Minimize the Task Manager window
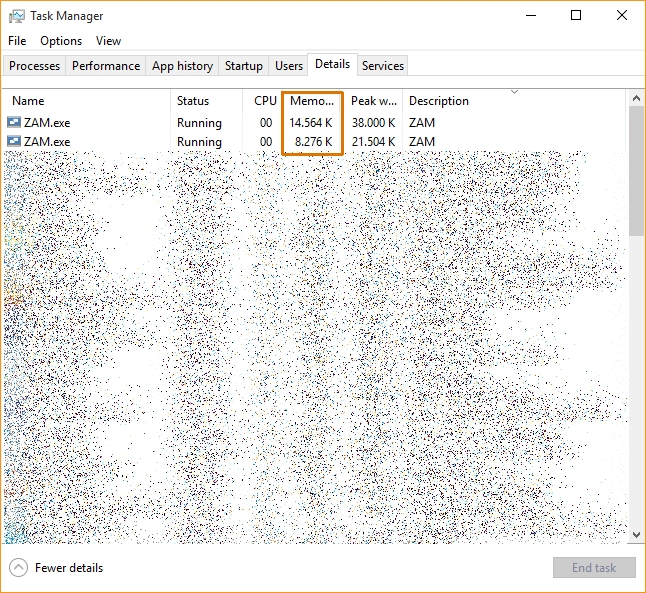Screen dimensions: 646x593 coord(531,16)
